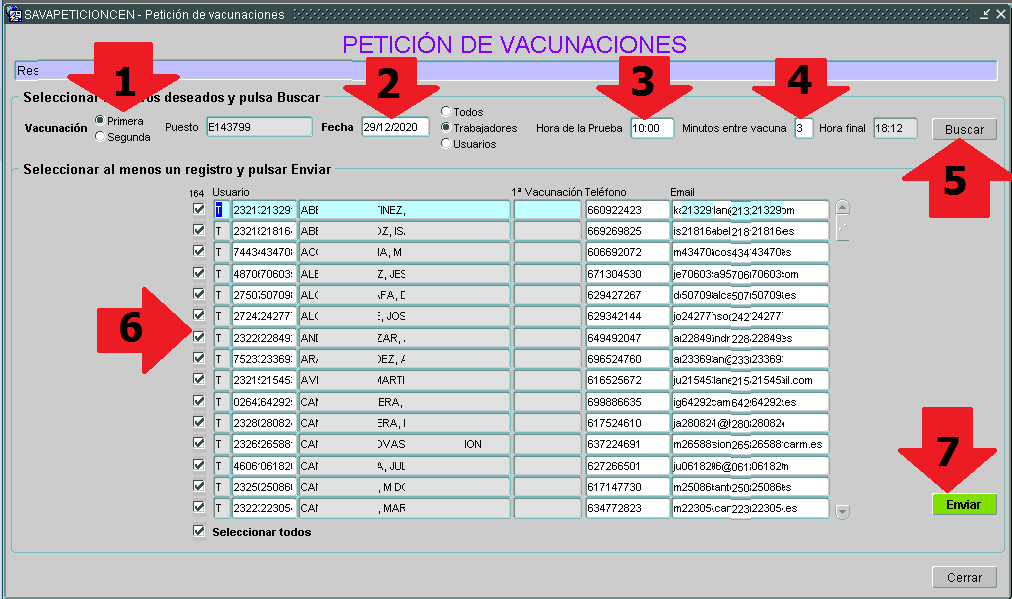This screenshot has width=1012, height=599.
Task: Click the Hora de la Prueba field
Action: (652, 128)
